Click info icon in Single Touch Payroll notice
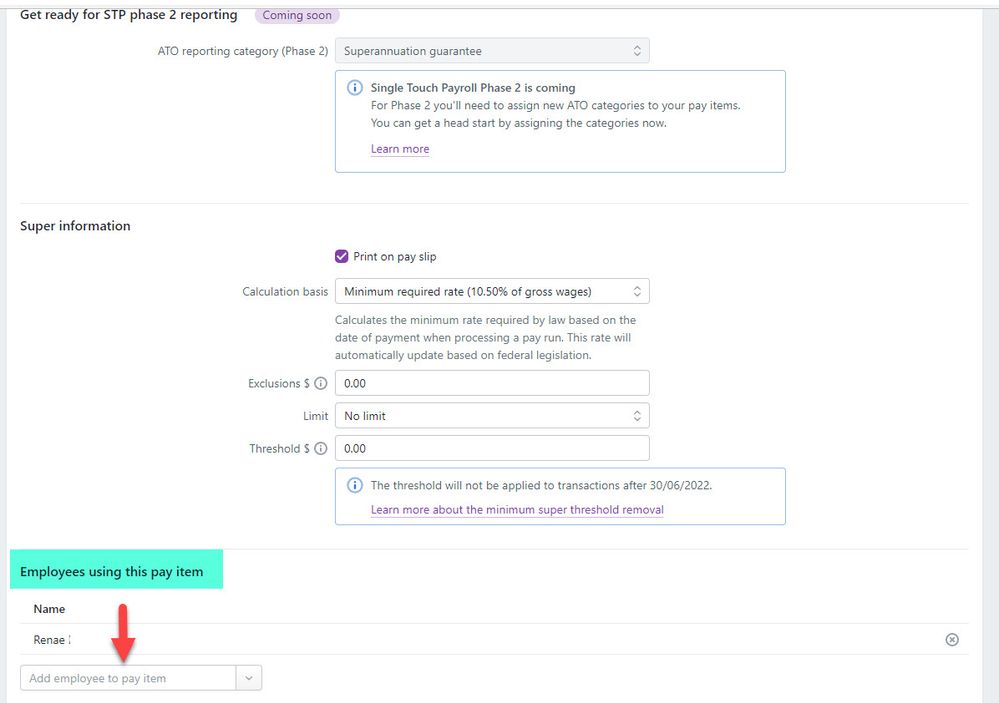 click(354, 88)
